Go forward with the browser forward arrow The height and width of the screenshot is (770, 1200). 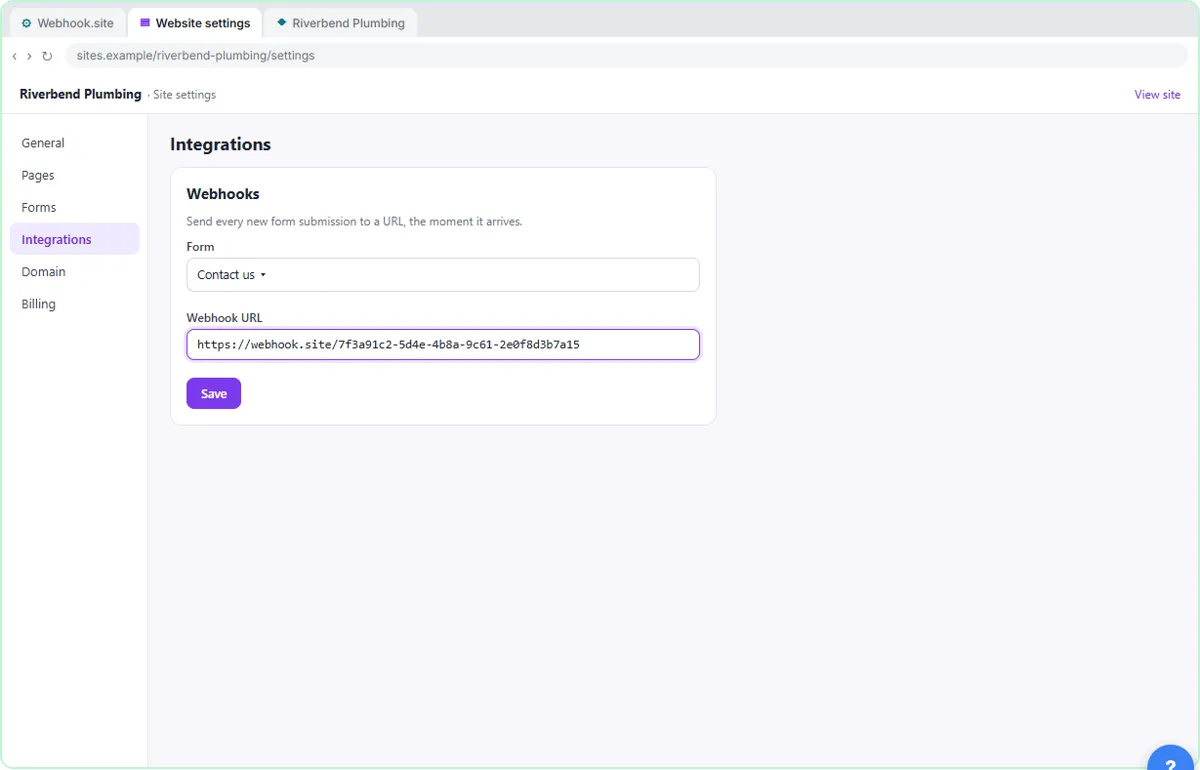29,56
